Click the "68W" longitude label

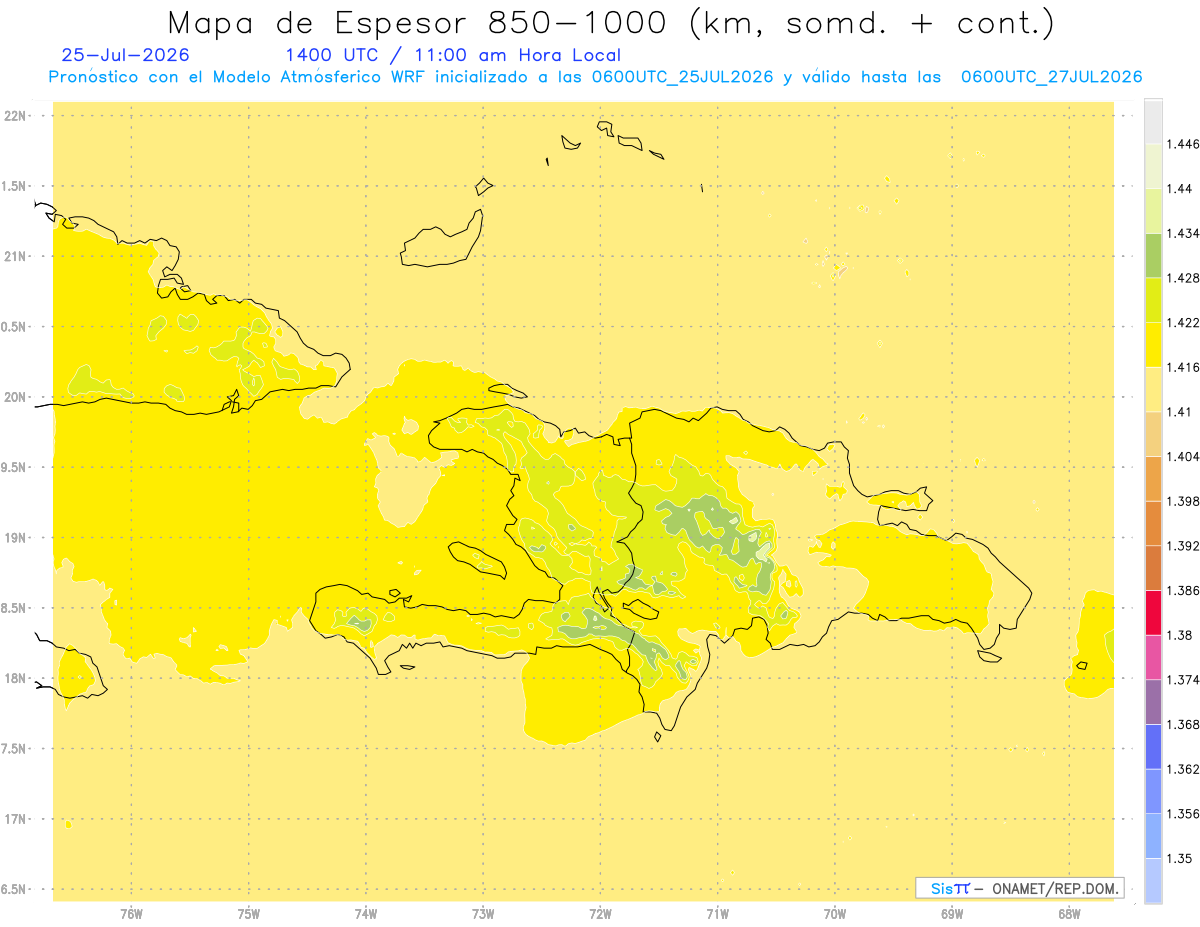tap(1069, 913)
